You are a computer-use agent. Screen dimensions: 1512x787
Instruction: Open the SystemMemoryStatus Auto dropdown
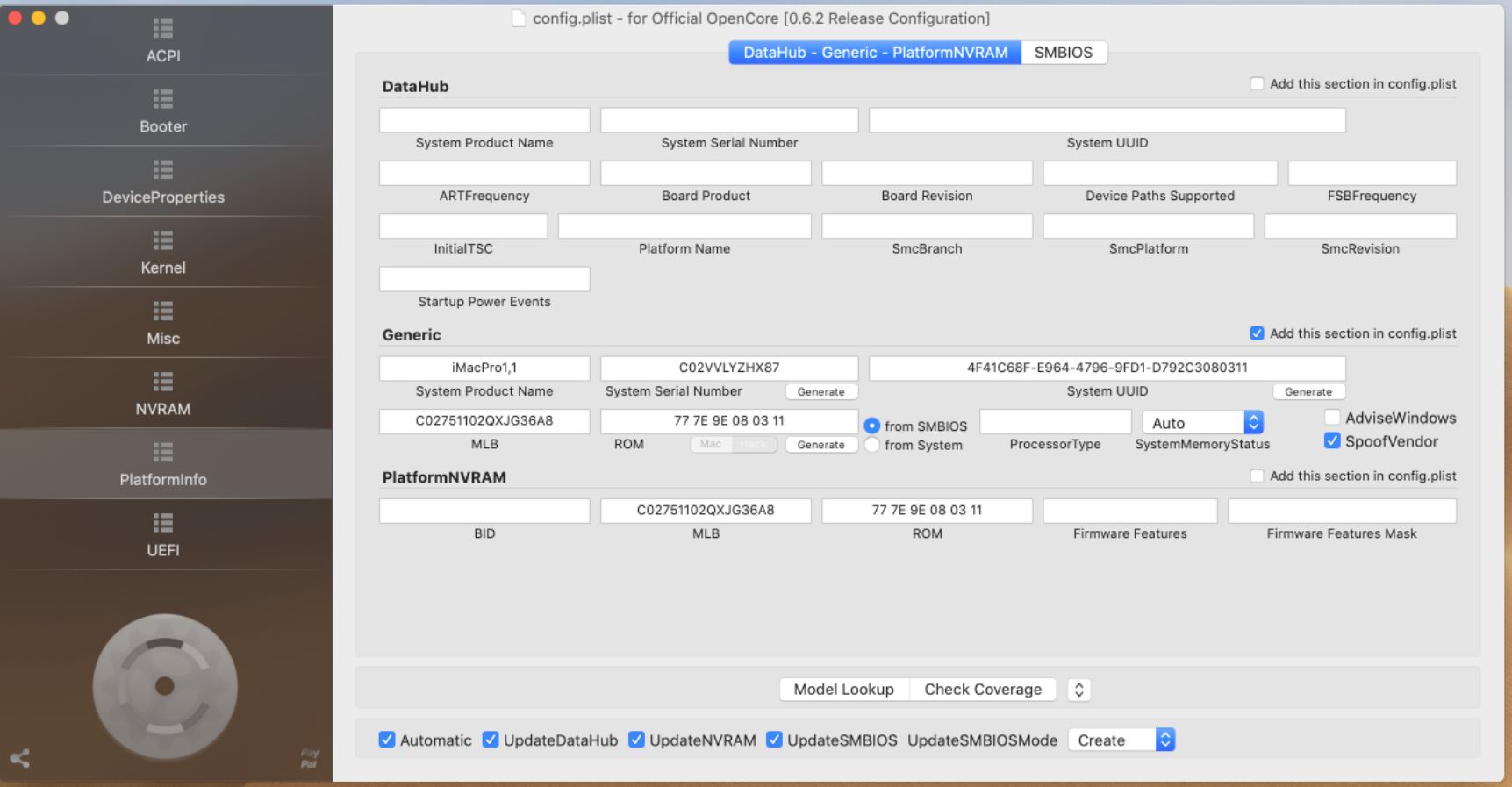point(1202,423)
